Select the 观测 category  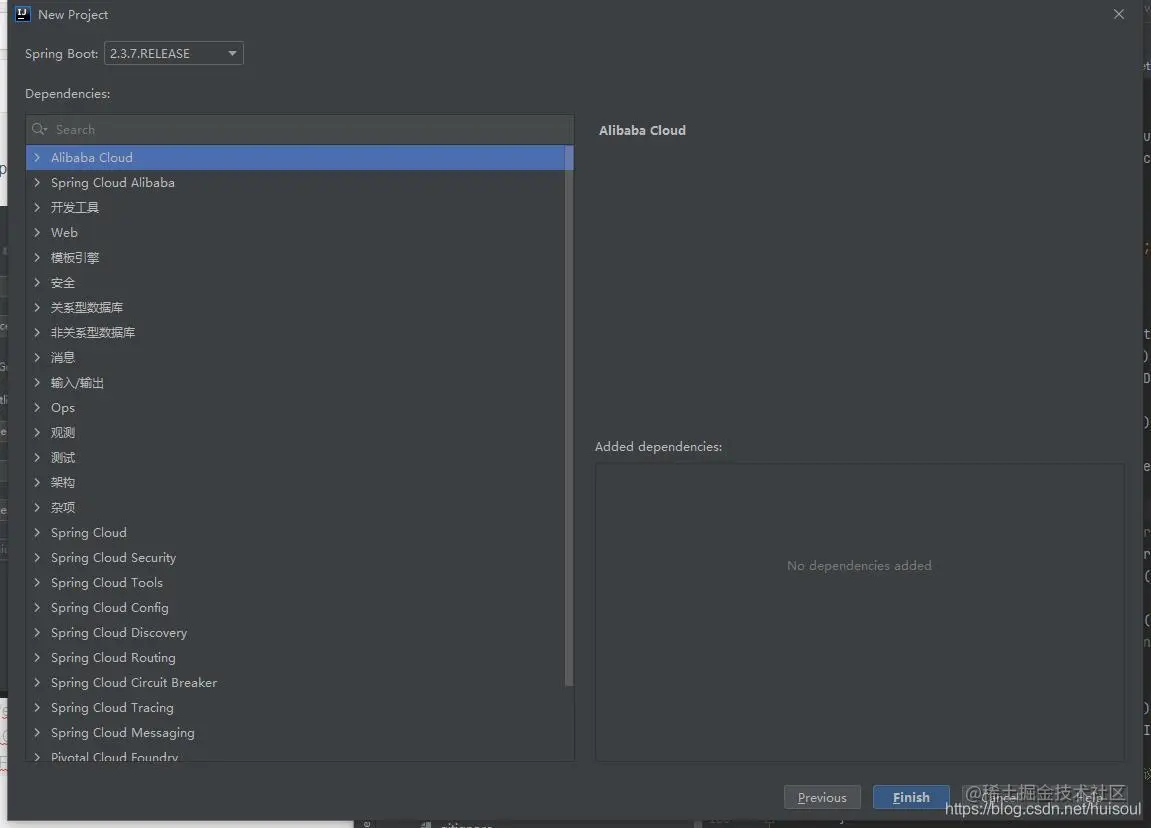(295, 432)
